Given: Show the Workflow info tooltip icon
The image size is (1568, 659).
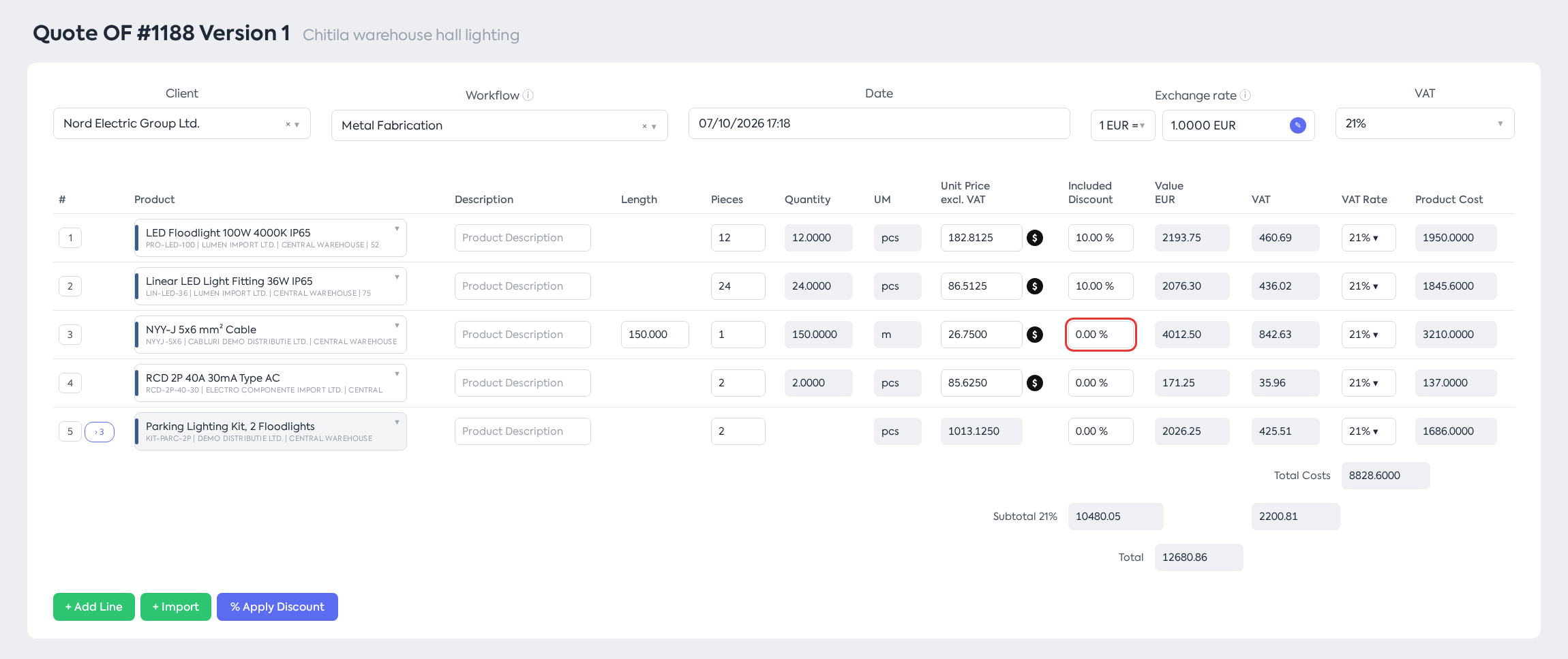Looking at the screenshot, I should pos(528,95).
